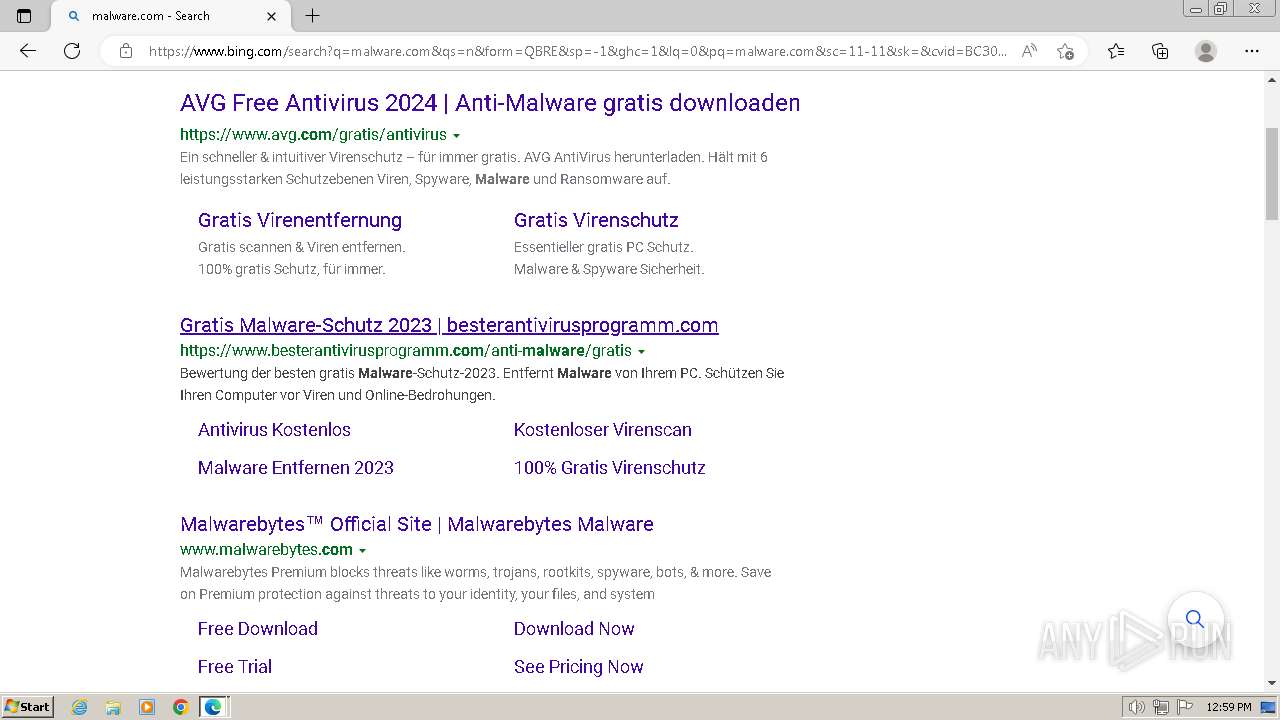Open Malwarebytes Official Site result
Image resolution: width=1280 pixels, height=720 pixels.
[417, 524]
